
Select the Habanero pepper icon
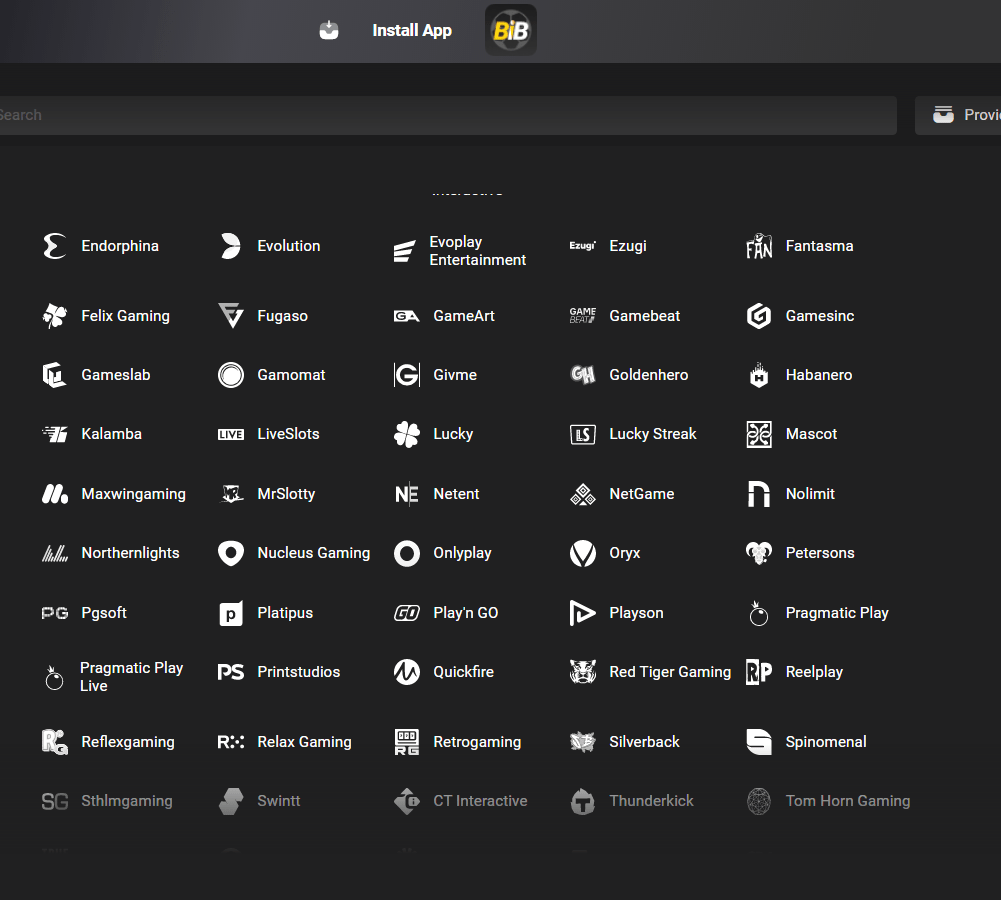759,375
